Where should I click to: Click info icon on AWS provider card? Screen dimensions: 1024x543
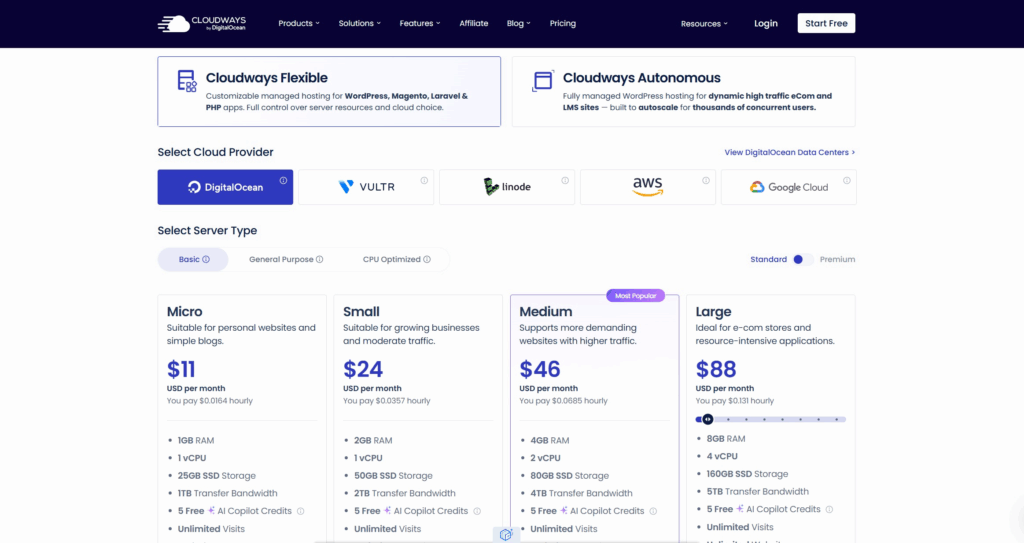coord(706,181)
